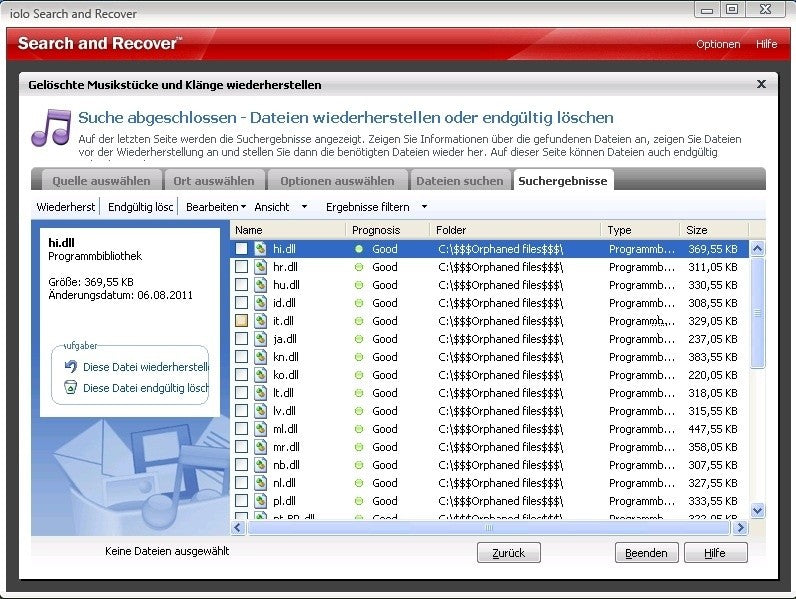Click the horizontal scrollbar left arrow
Screen dimensions: 796x599
tap(238, 528)
